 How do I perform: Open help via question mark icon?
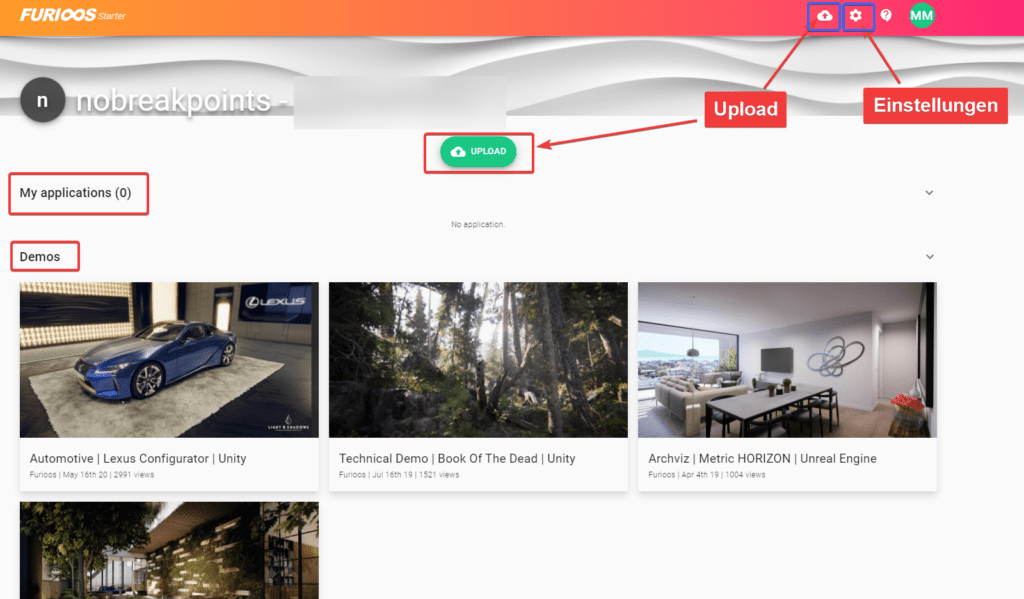coord(886,15)
